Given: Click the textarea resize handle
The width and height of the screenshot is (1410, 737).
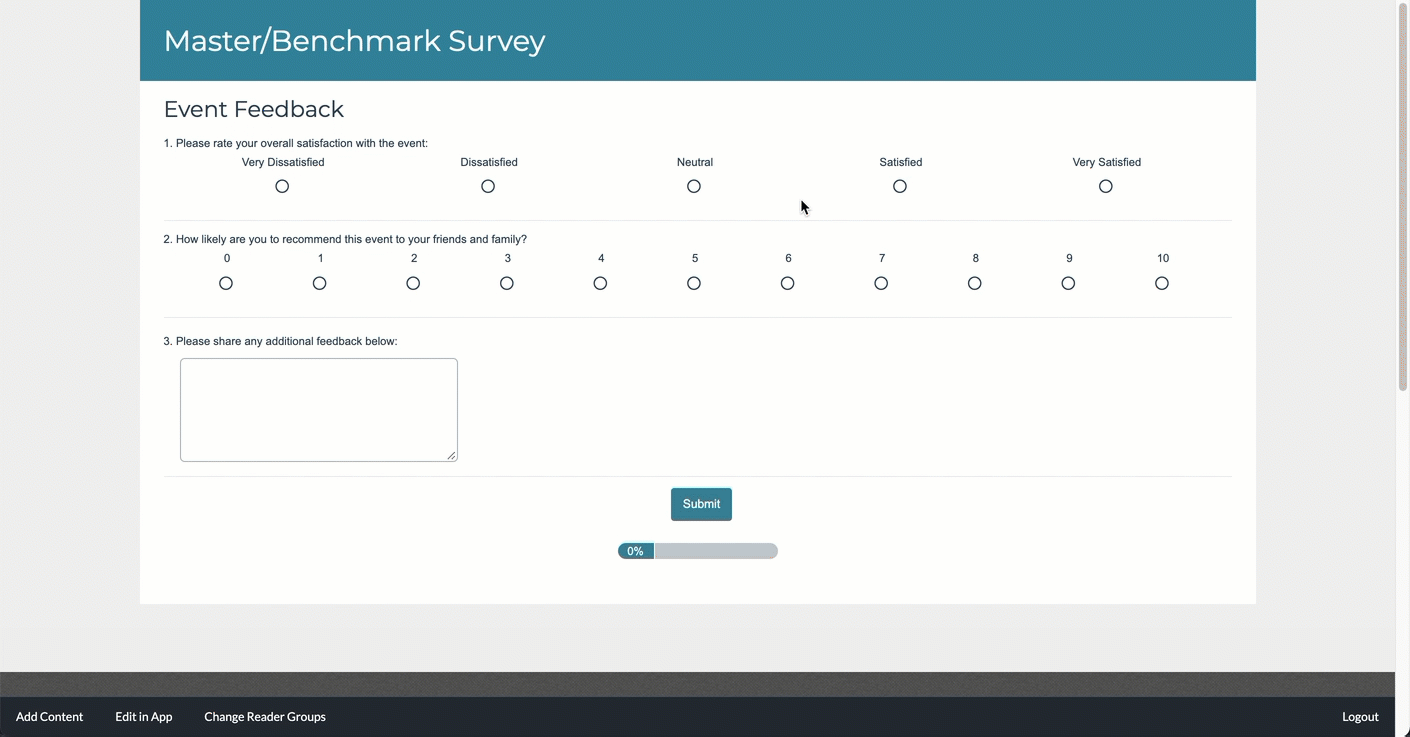Looking at the screenshot, I should click(x=452, y=456).
